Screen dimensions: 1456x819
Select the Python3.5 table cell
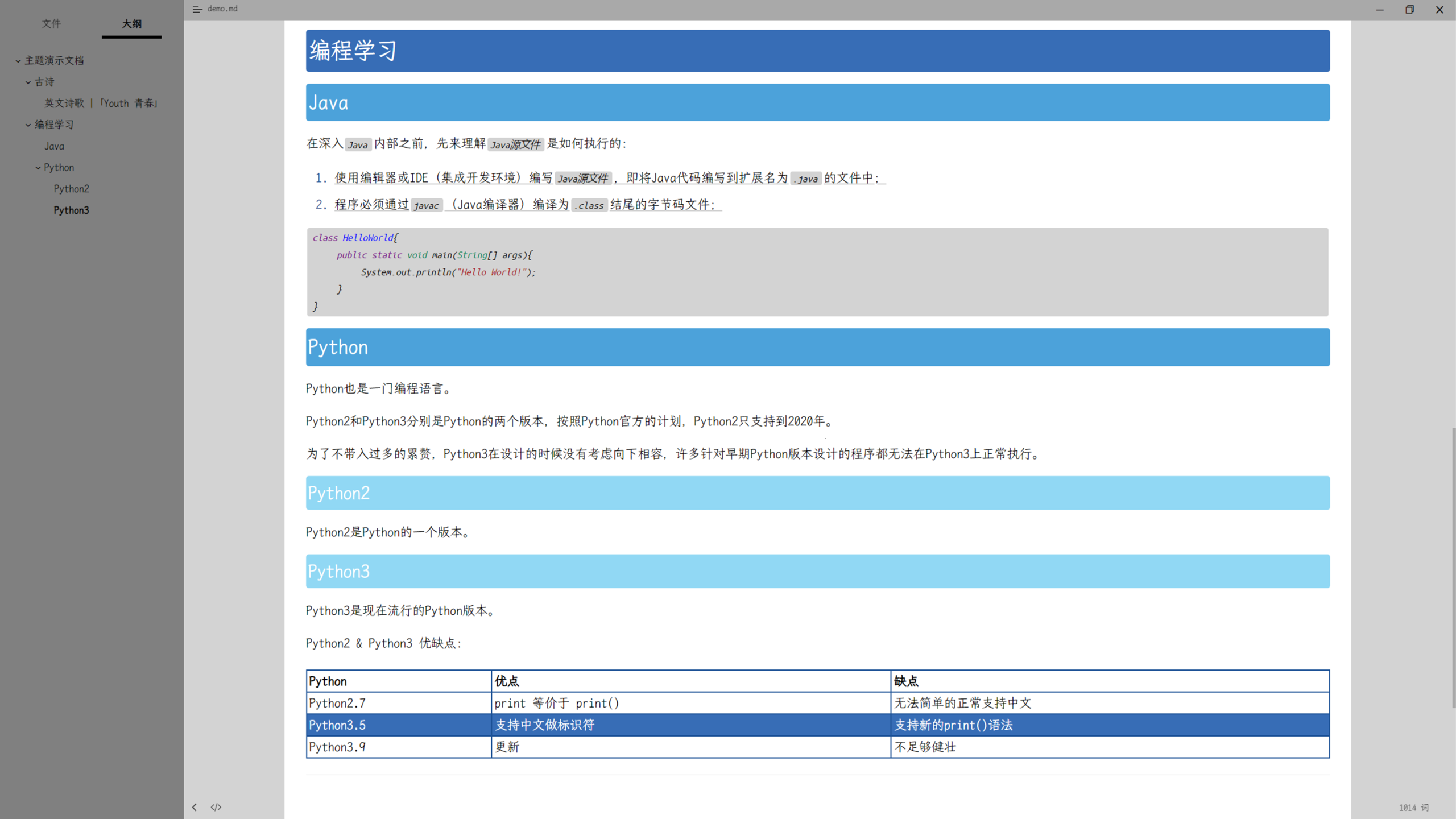click(x=399, y=725)
